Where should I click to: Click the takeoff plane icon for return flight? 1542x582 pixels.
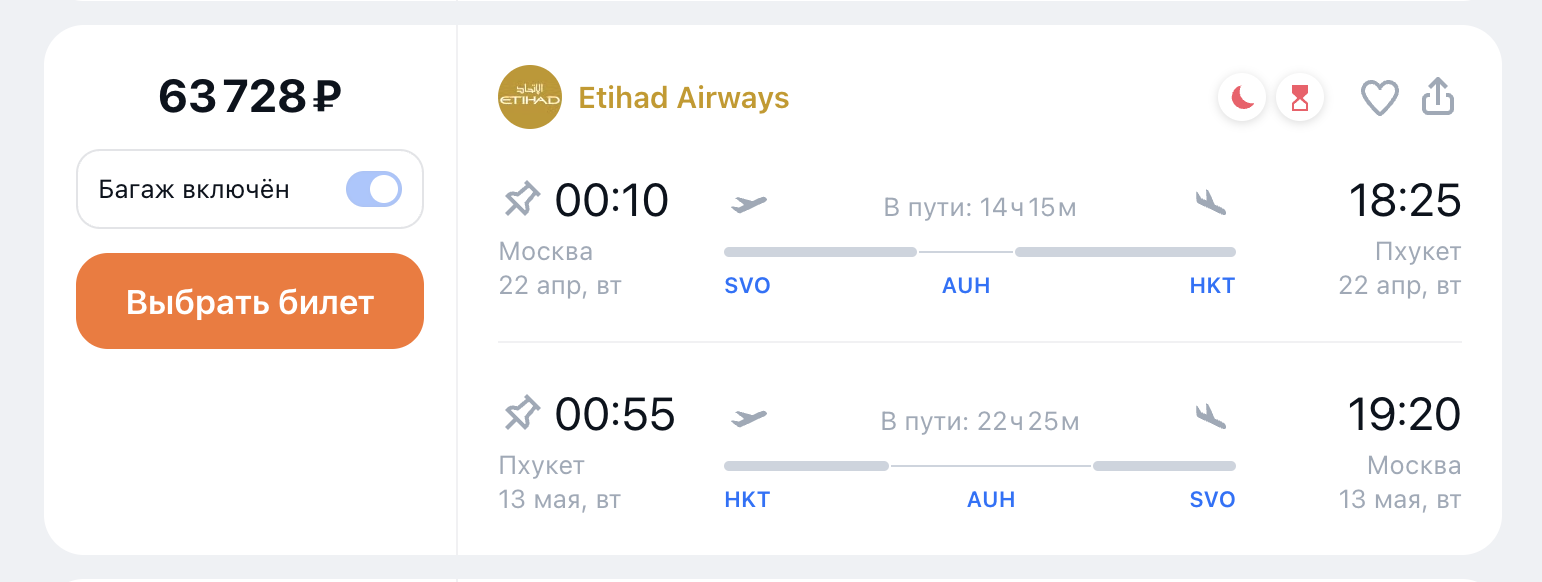pos(749,417)
